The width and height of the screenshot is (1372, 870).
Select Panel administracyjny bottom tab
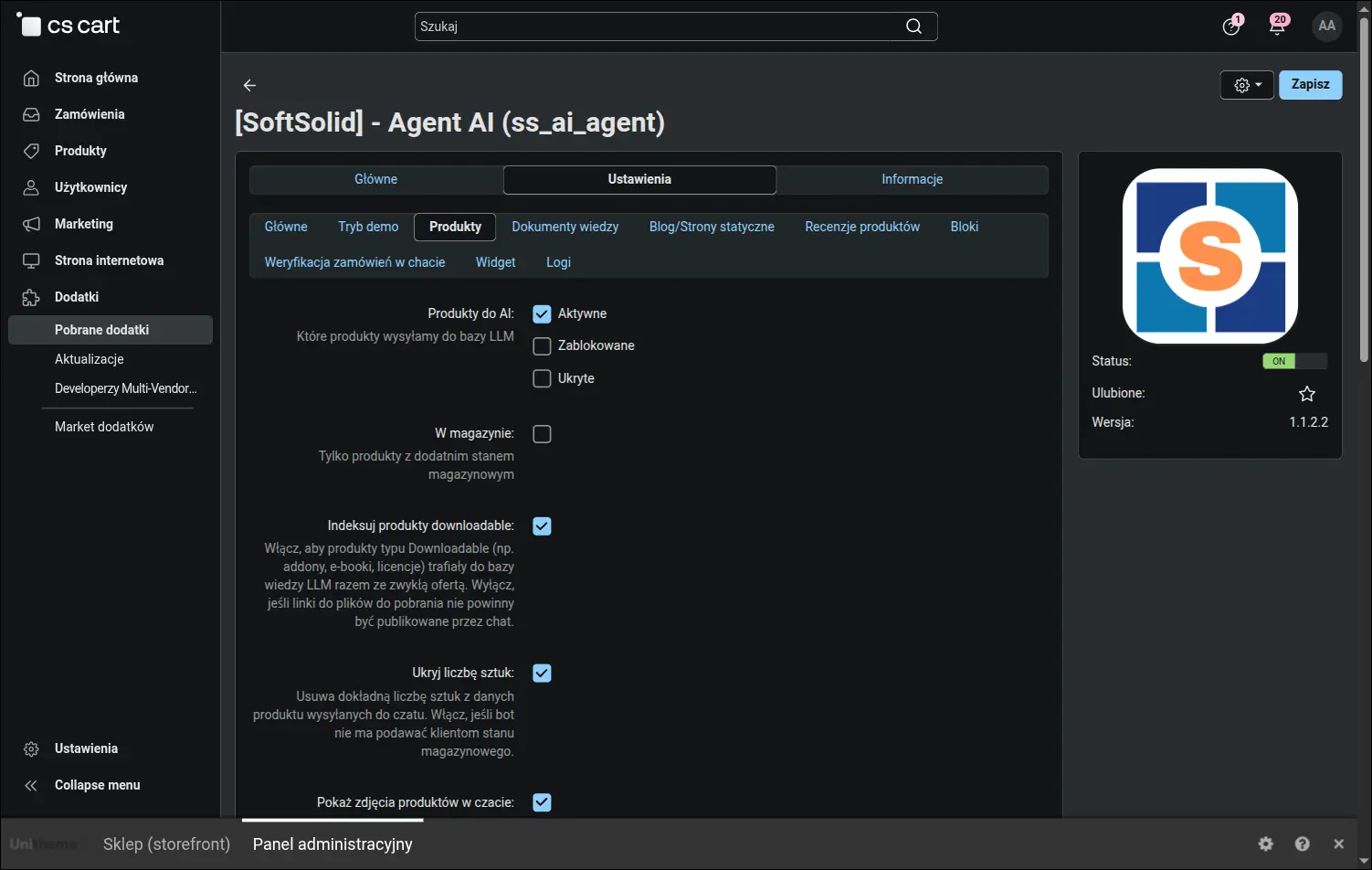pos(332,843)
